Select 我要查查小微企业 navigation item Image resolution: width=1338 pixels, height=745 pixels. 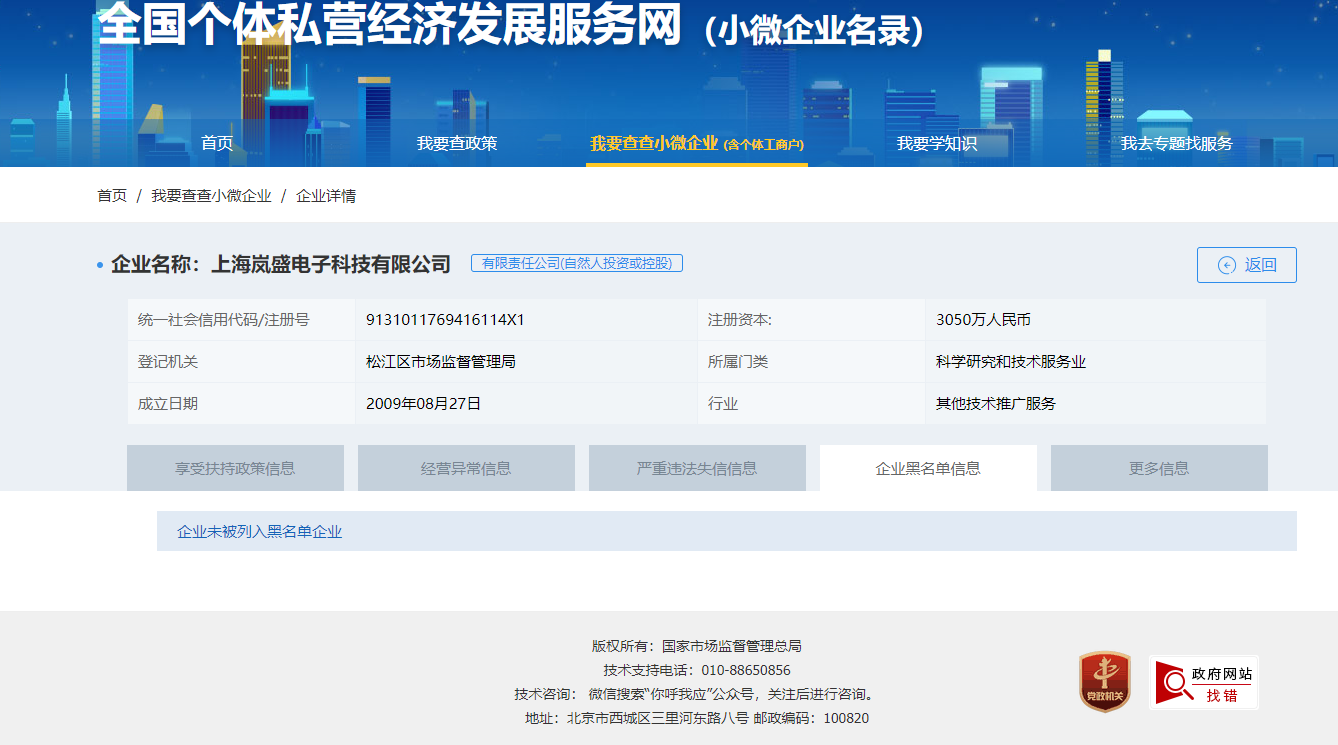[697, 143]
